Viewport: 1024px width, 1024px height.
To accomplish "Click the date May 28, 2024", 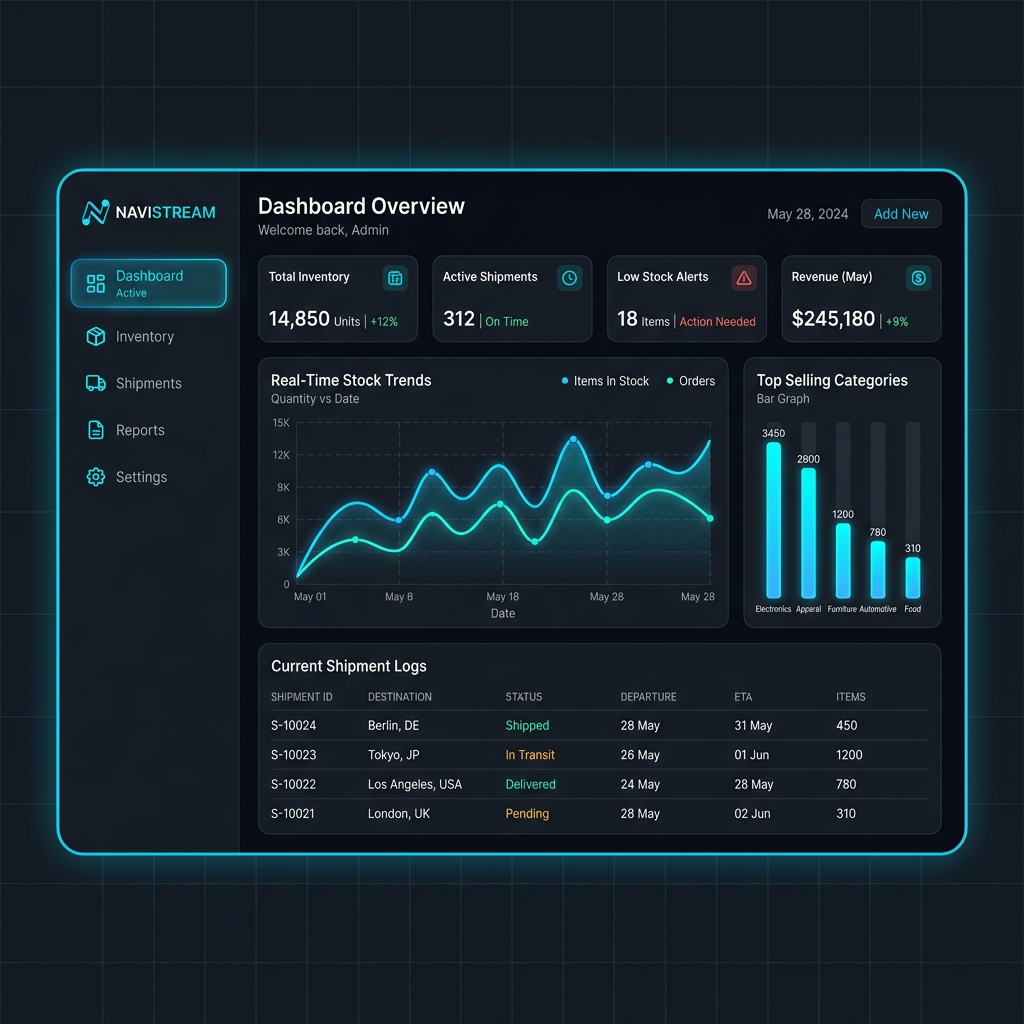I will click(807, 214).
